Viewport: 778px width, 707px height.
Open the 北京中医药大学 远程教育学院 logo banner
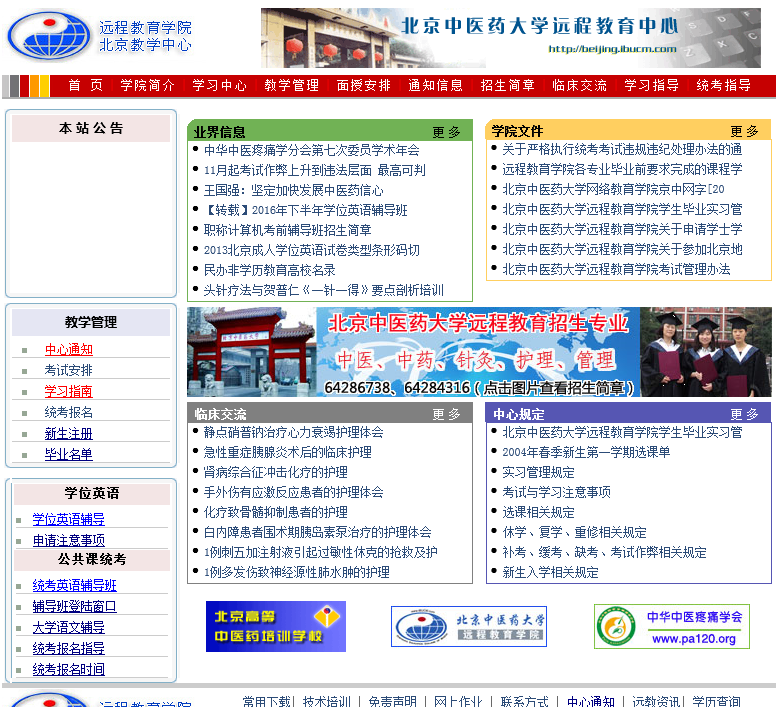(469, 626)
